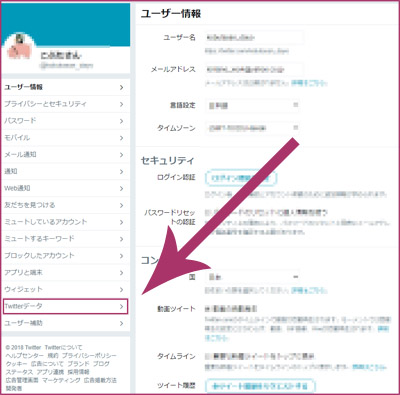The image size is (400, 395).
Task: Open the ユーザー情報 settings page
Action: click(65, 87)
